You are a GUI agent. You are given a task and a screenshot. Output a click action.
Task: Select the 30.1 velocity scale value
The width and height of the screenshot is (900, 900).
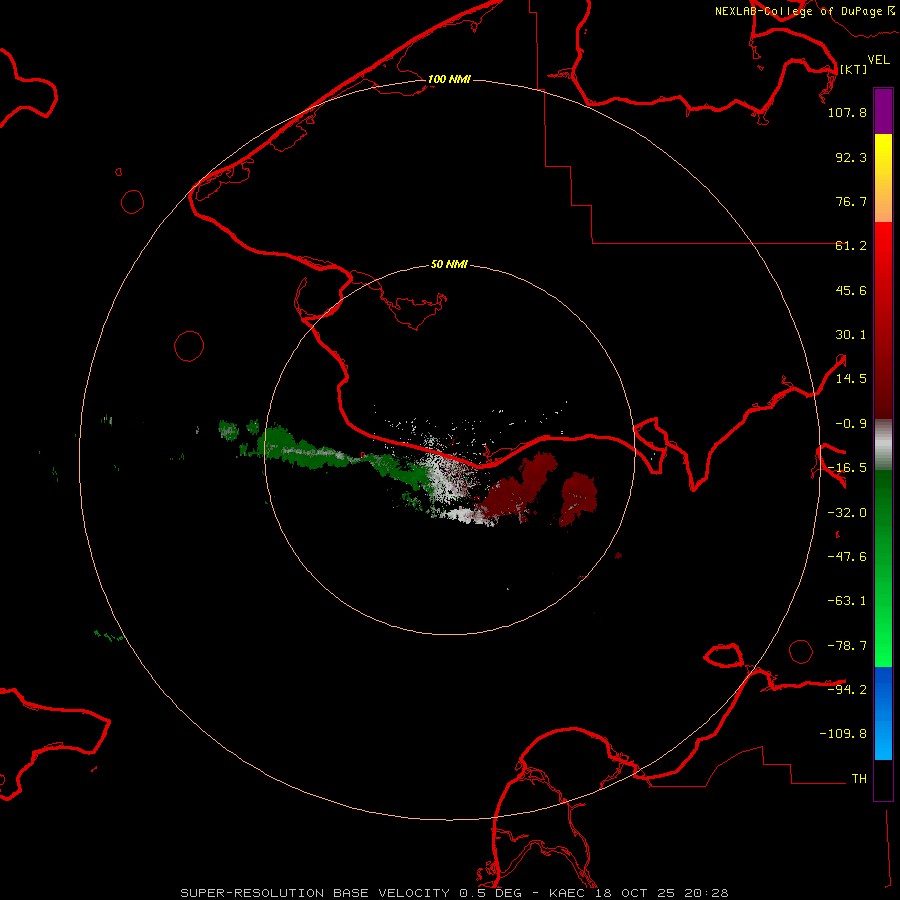851,335
